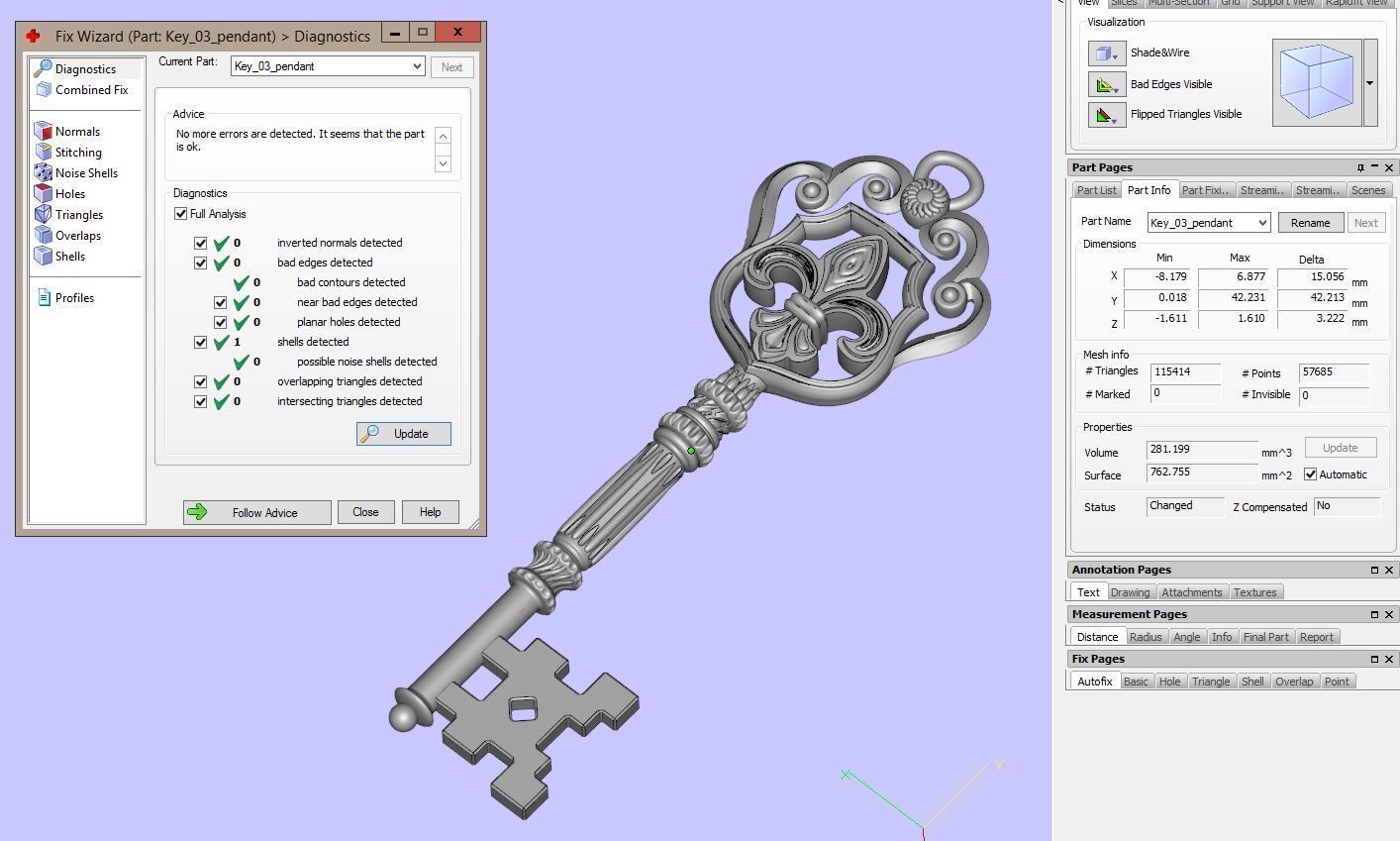Screen dimensions: 1400x841
Task: Toggle the Bad Edges Visible icon
Action: (1106, 84)
